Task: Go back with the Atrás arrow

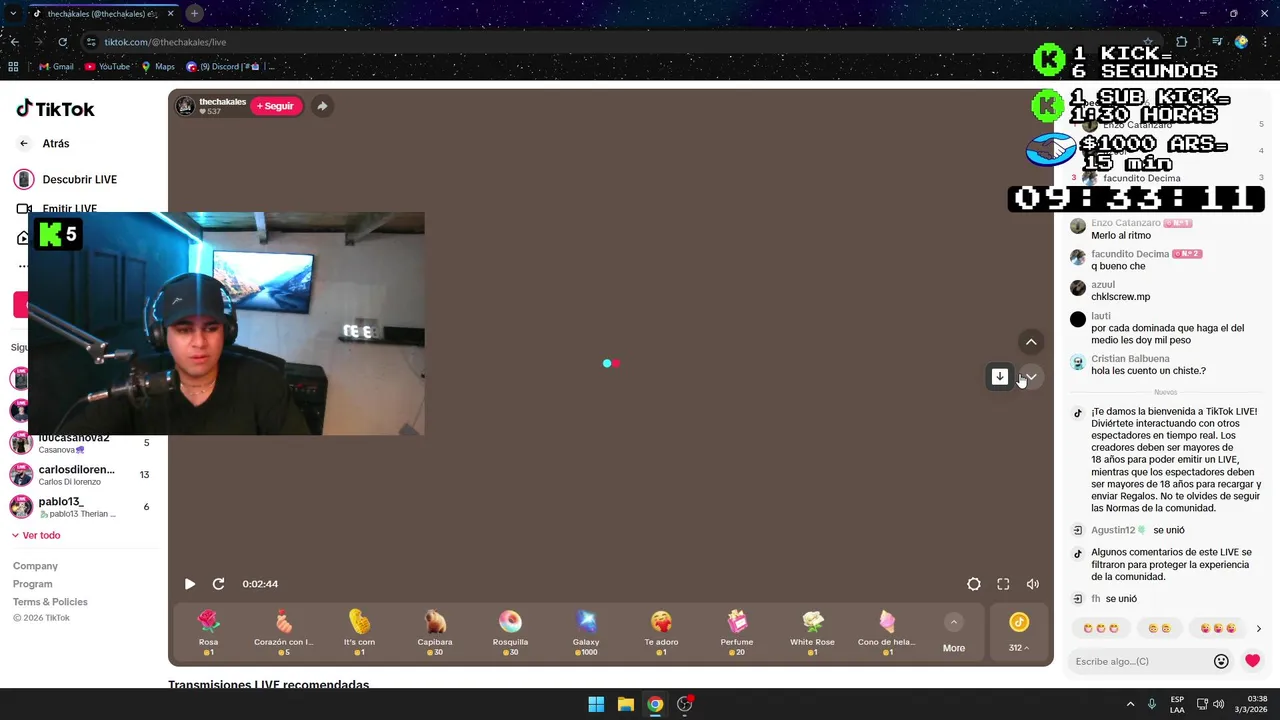Action: [x=24, y=143]
